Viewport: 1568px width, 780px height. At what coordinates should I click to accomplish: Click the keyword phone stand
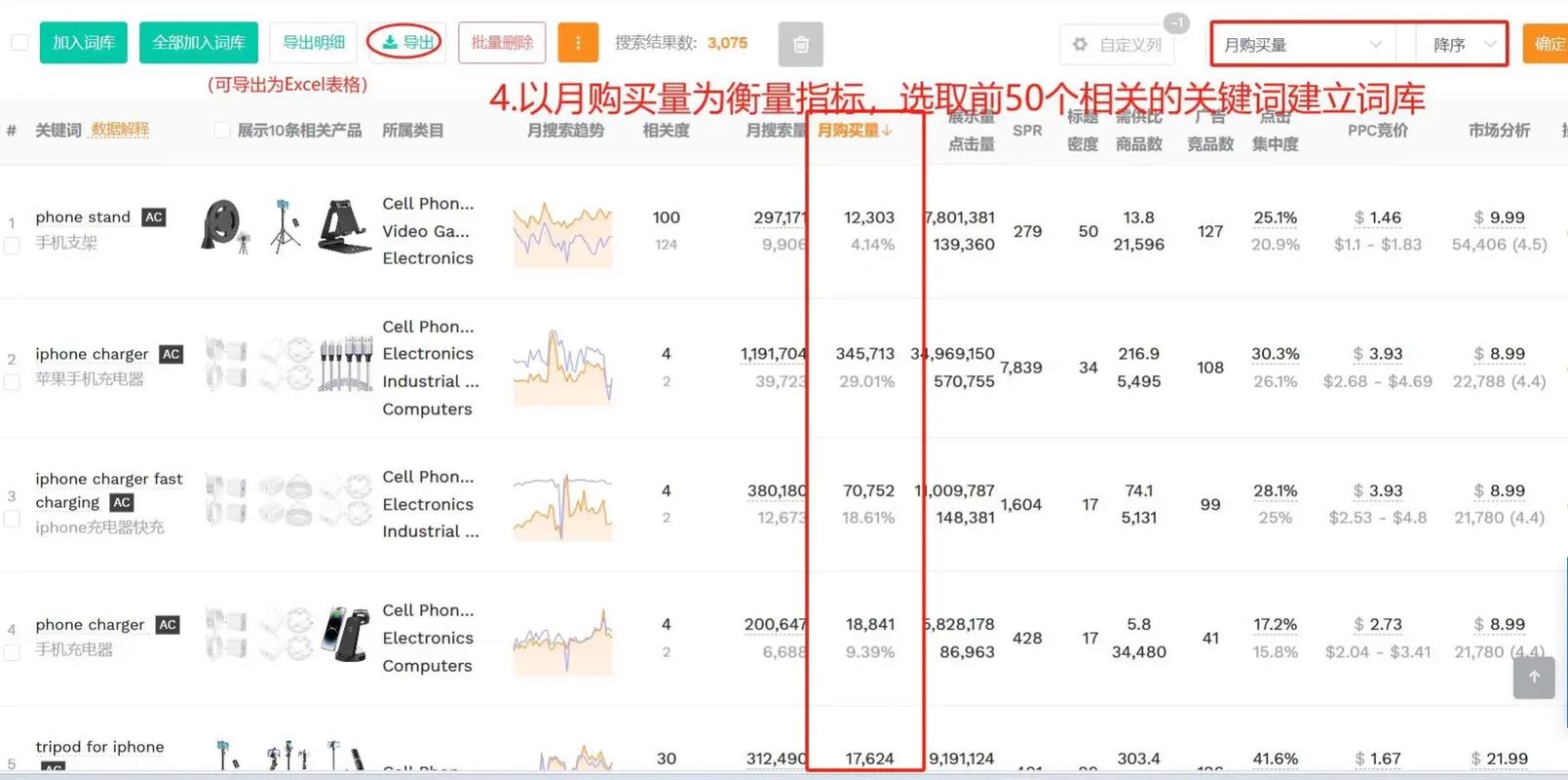[x=83, y=216]
